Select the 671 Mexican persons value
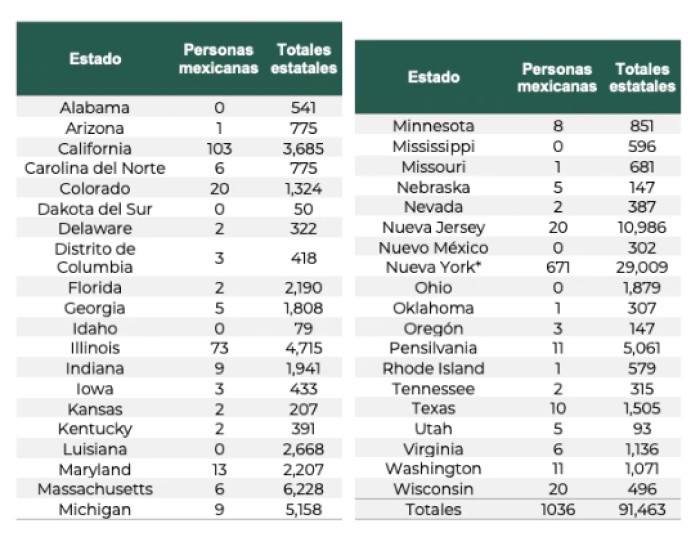 coord(557,268)
